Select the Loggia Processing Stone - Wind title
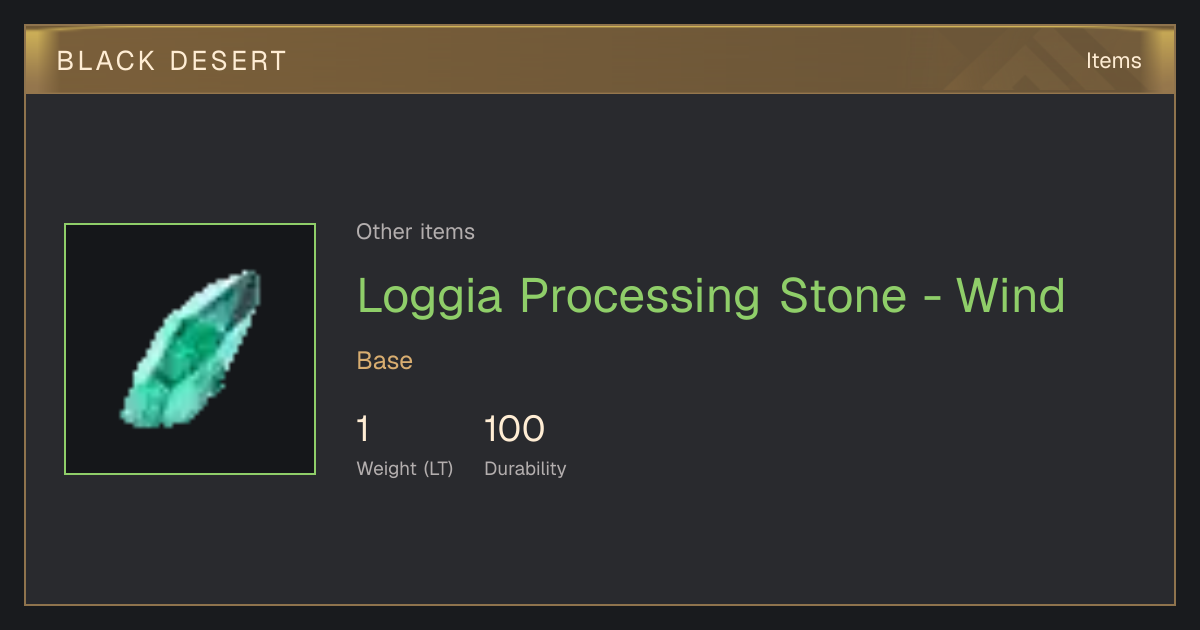 coord(711,297)
